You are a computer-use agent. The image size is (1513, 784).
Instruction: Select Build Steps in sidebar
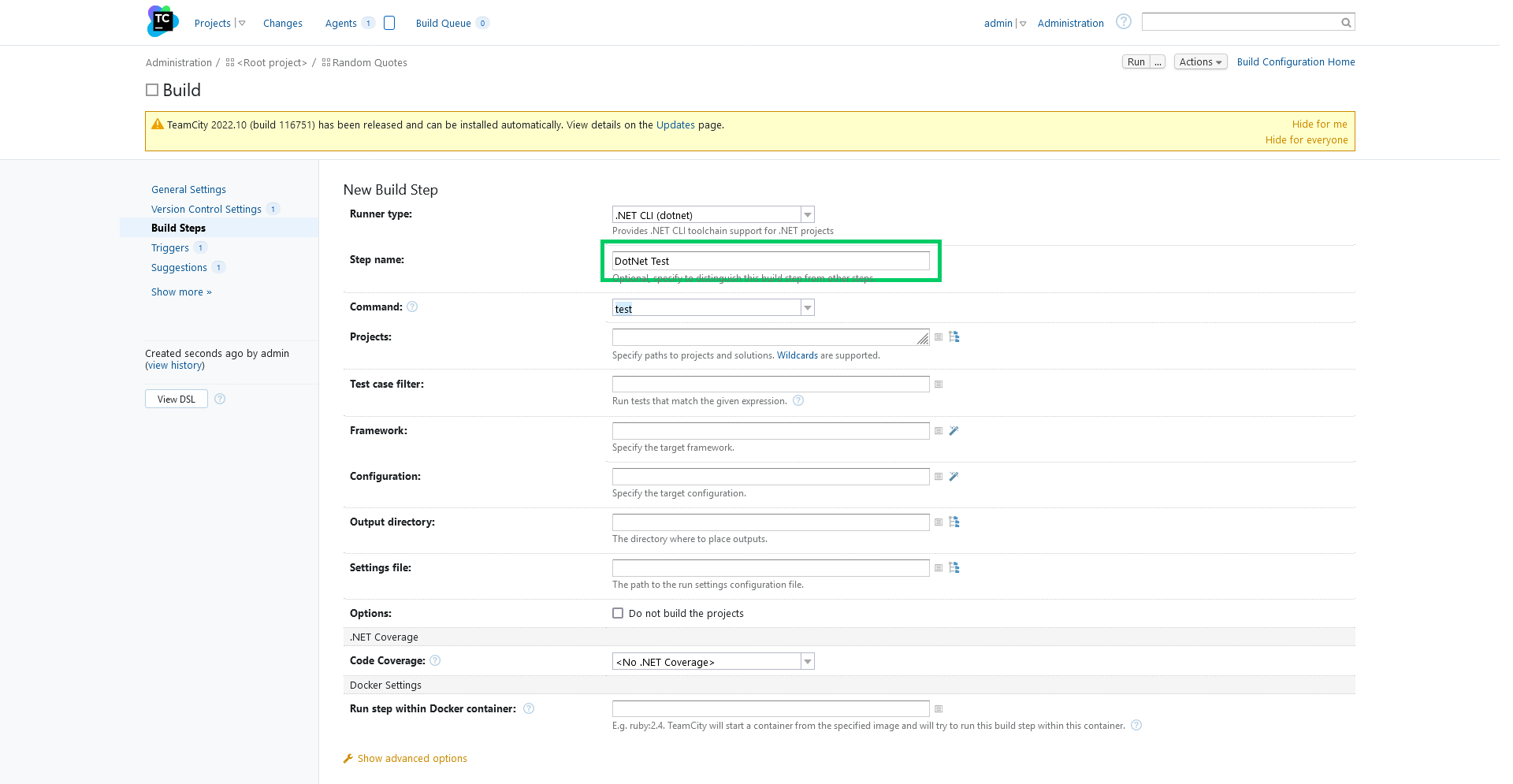[178, 229]
